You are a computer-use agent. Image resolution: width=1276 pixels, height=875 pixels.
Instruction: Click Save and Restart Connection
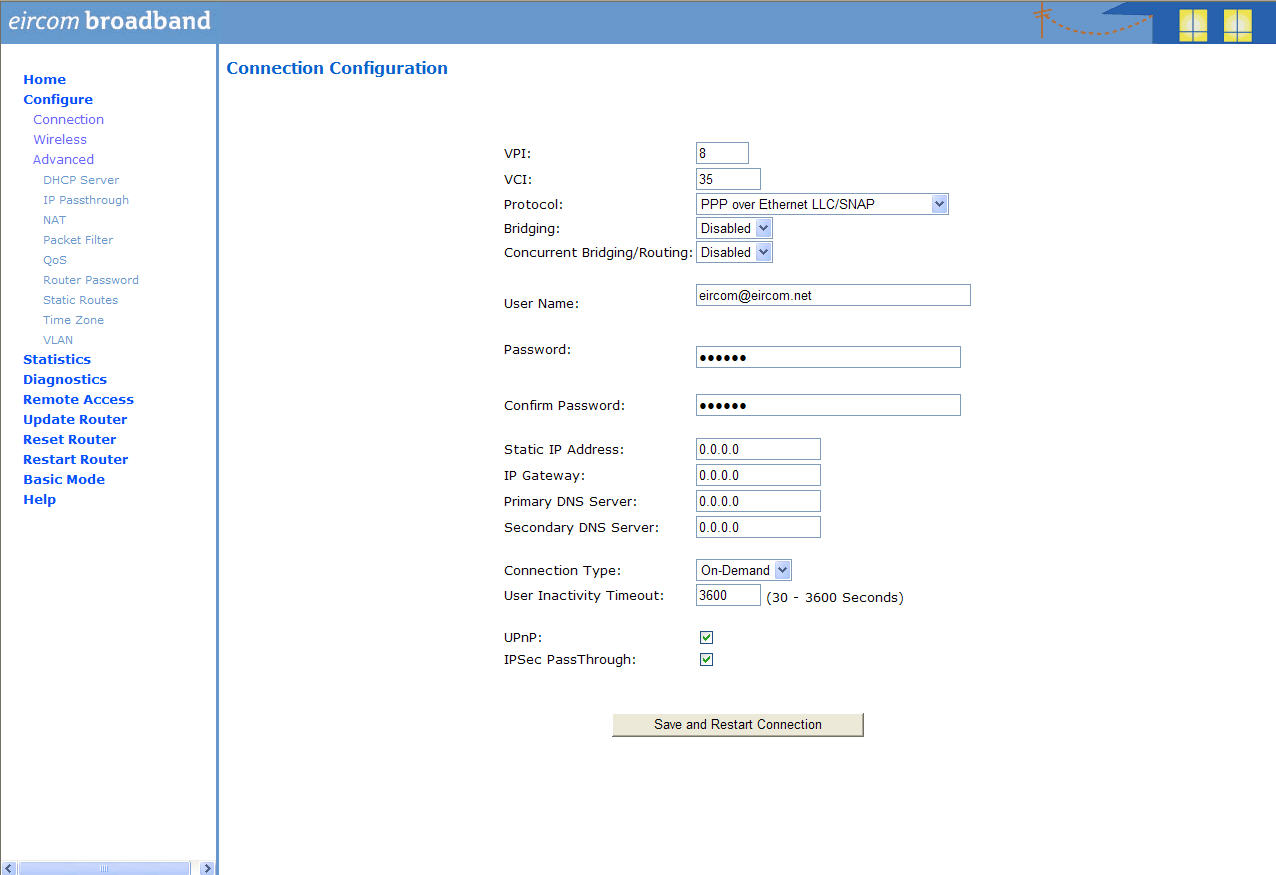coord(737,724)
